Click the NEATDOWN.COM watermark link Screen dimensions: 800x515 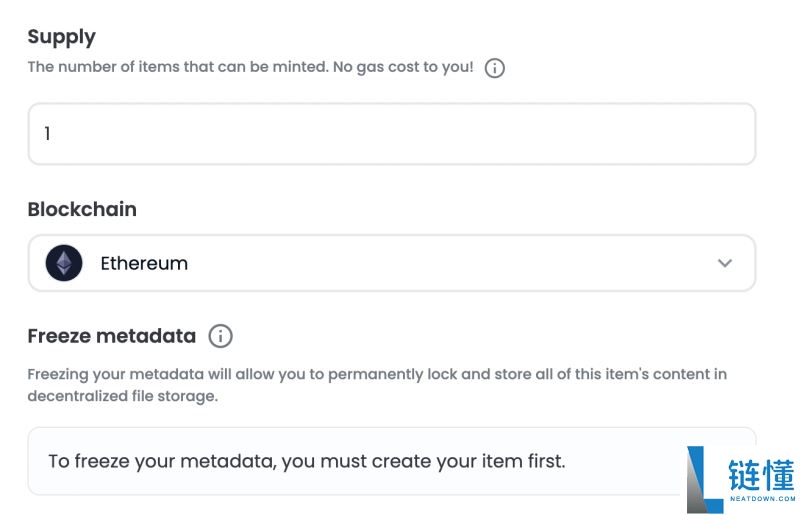click(762, 499)
